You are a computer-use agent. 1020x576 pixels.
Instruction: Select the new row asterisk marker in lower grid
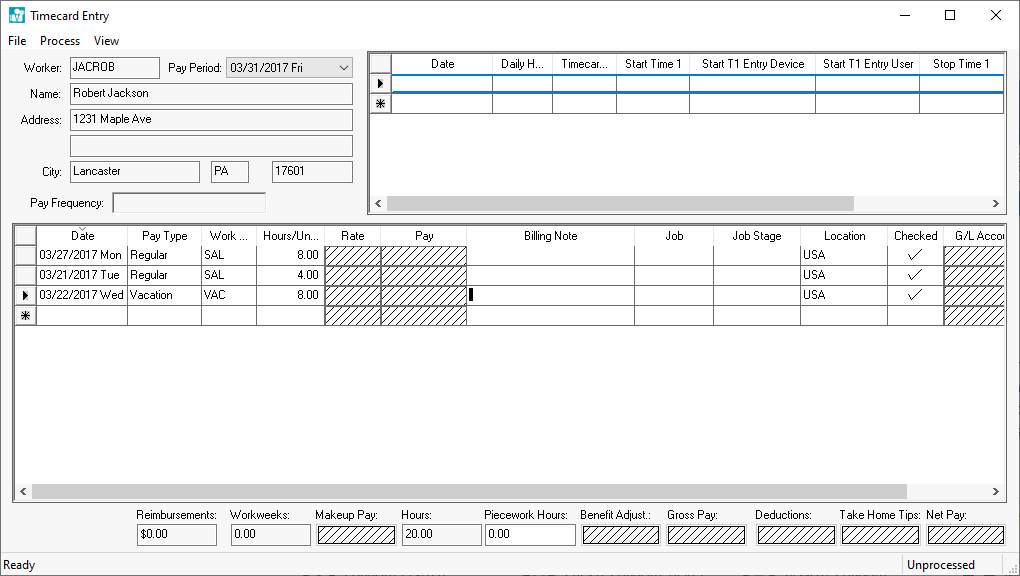click(x=25, y=315)
